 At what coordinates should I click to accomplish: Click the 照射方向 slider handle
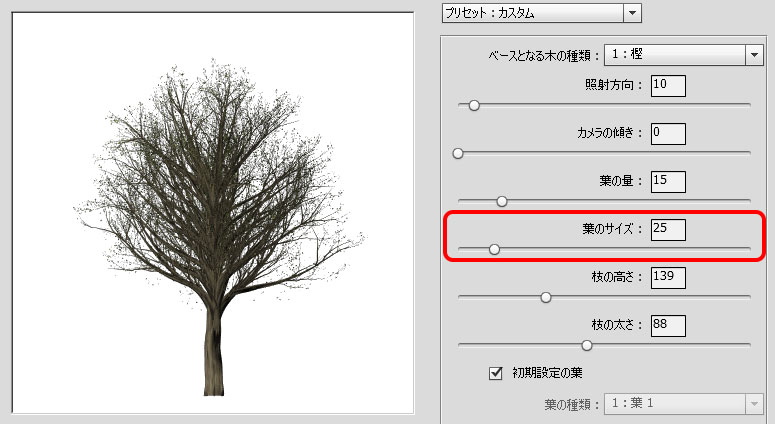474,105
